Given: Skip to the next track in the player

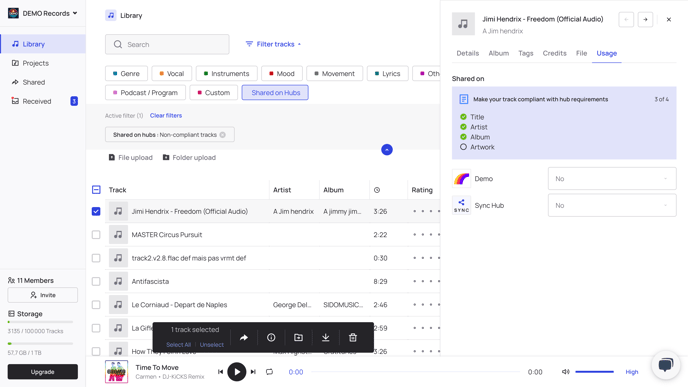Looking at the screenshot, I should coord(253,372).
